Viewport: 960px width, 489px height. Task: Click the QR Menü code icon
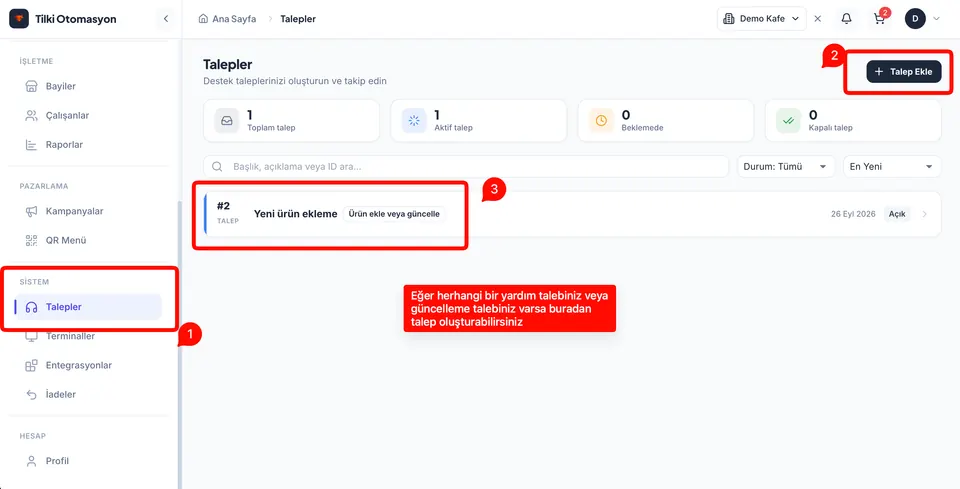coord(31,241)
